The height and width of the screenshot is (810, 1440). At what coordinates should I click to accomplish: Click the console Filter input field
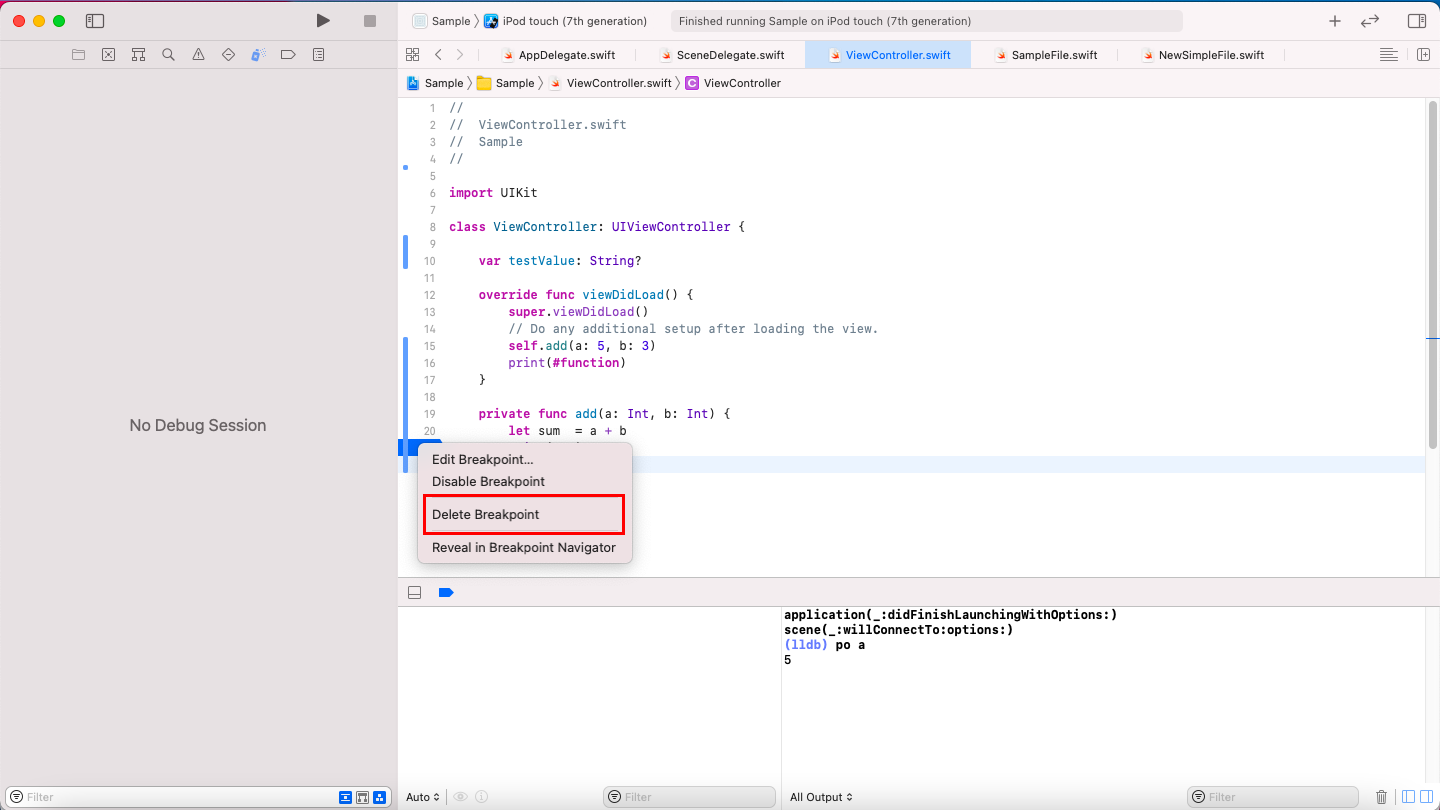1273,797
